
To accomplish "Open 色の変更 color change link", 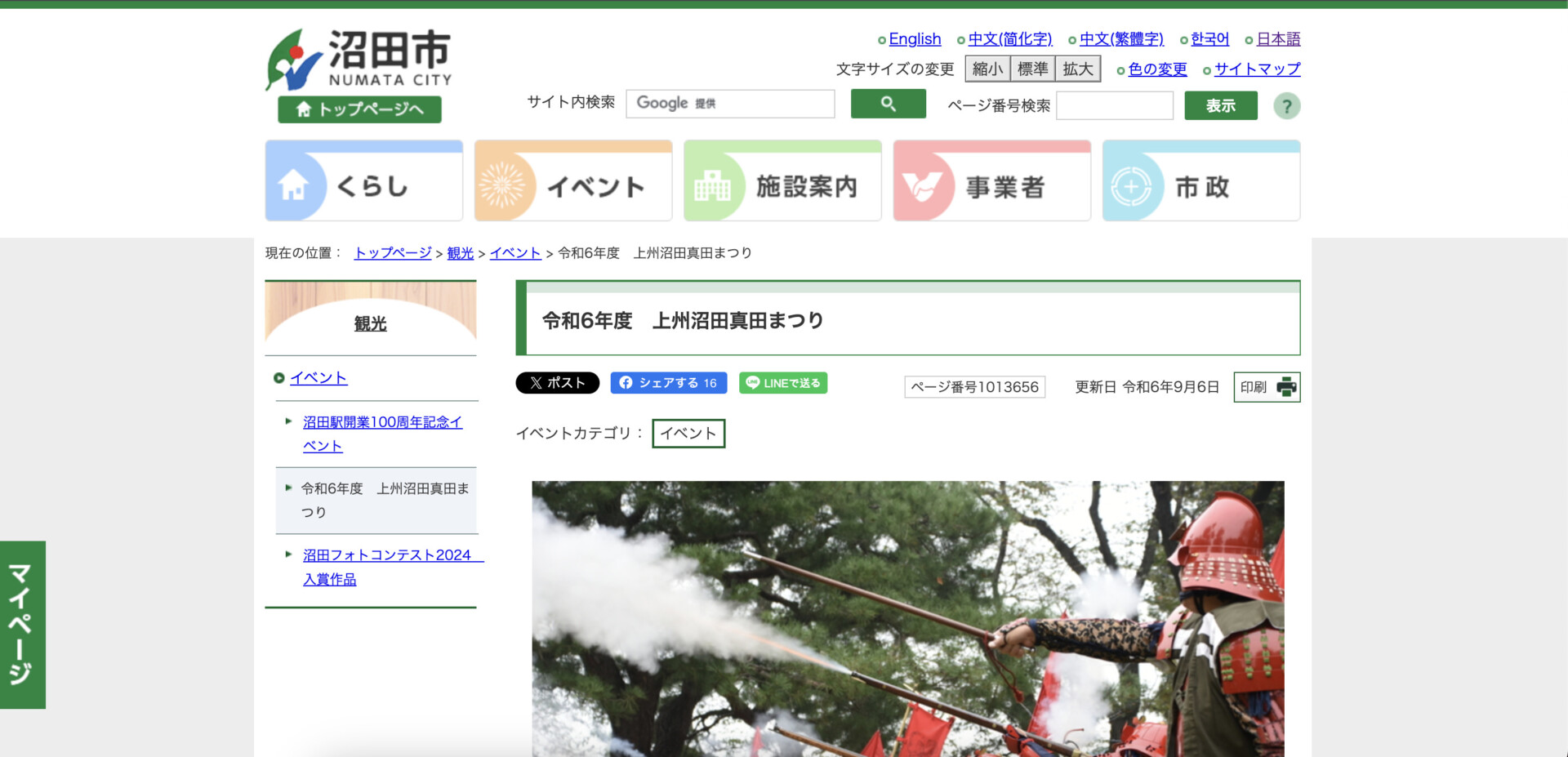I will (x=1156, y=69).
